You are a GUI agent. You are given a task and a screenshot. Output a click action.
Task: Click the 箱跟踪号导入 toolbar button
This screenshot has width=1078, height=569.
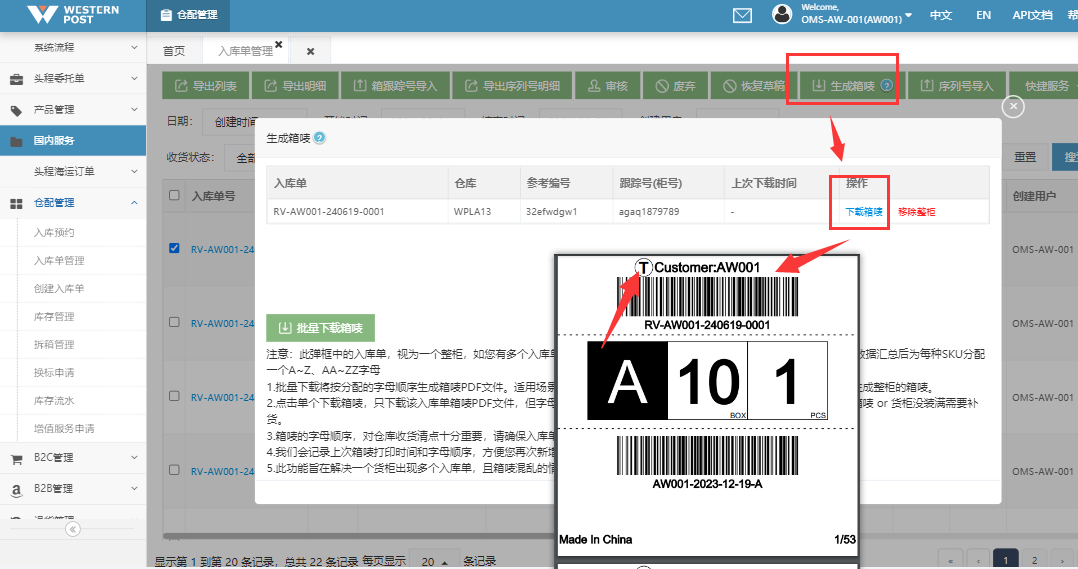click(395, 86)
